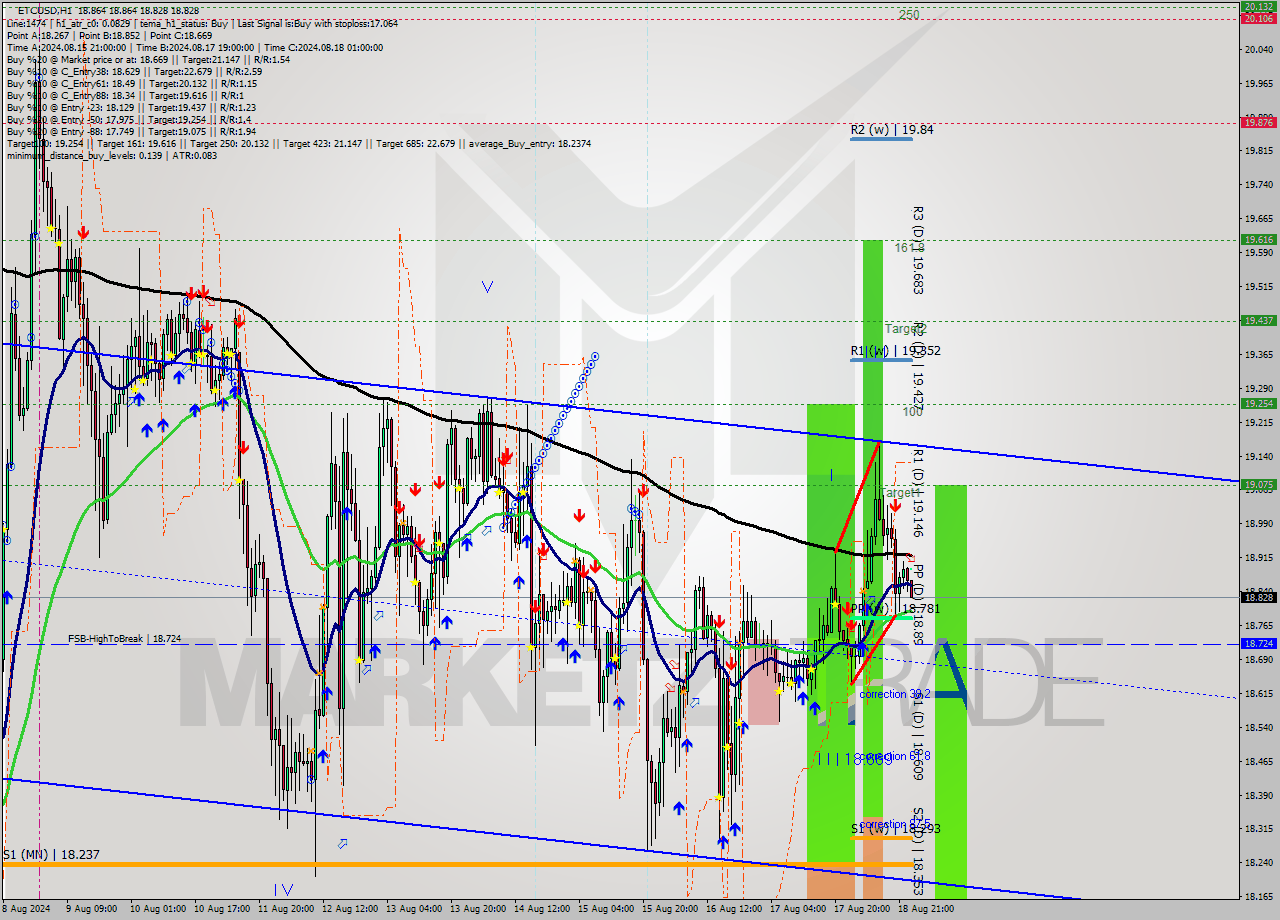Select the green 19.437 price tag
1280x920 pixels.
(1257, 321)
